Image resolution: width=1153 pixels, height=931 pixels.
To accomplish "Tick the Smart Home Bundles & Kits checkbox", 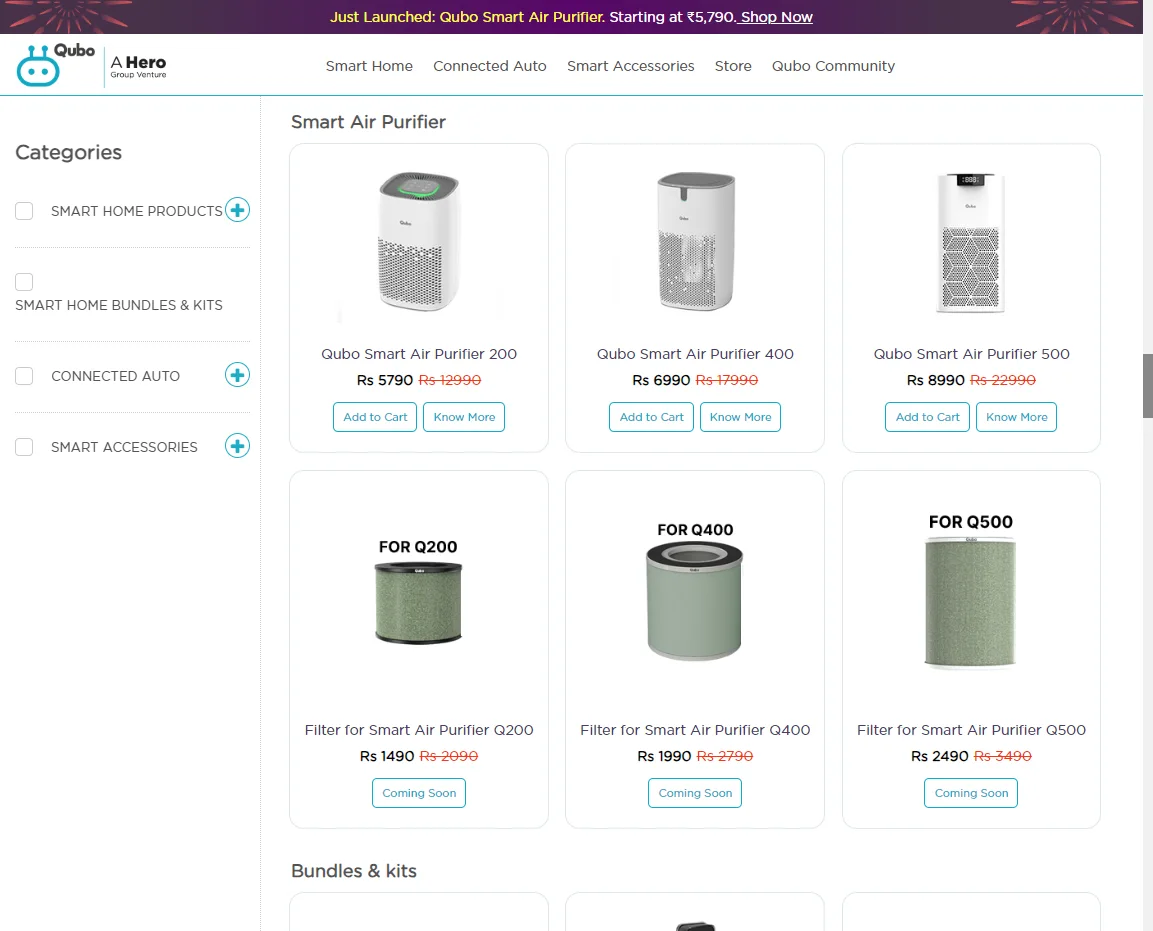I will [24, 282].
